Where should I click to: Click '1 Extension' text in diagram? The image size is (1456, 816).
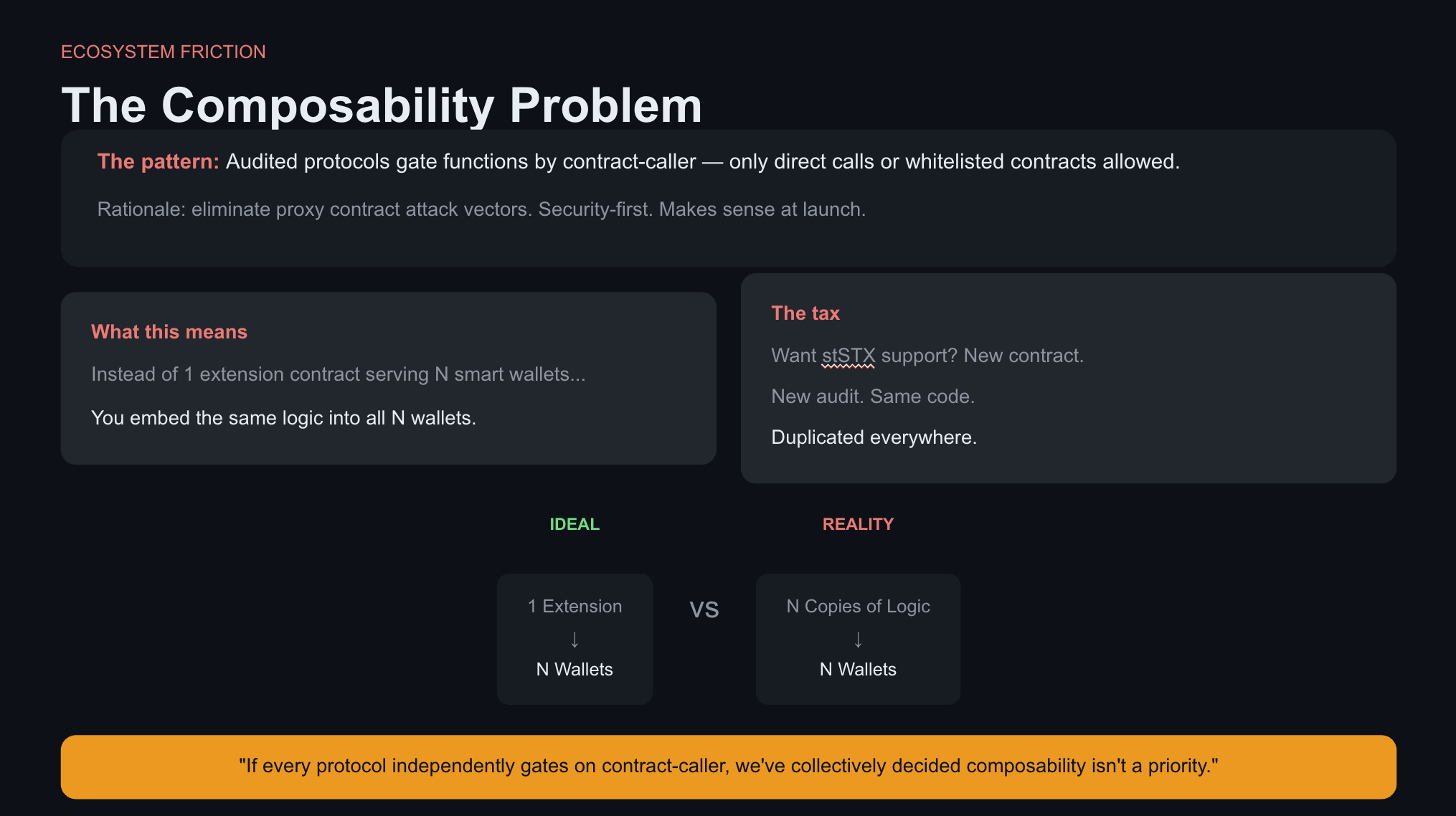(x=575, y=607)
